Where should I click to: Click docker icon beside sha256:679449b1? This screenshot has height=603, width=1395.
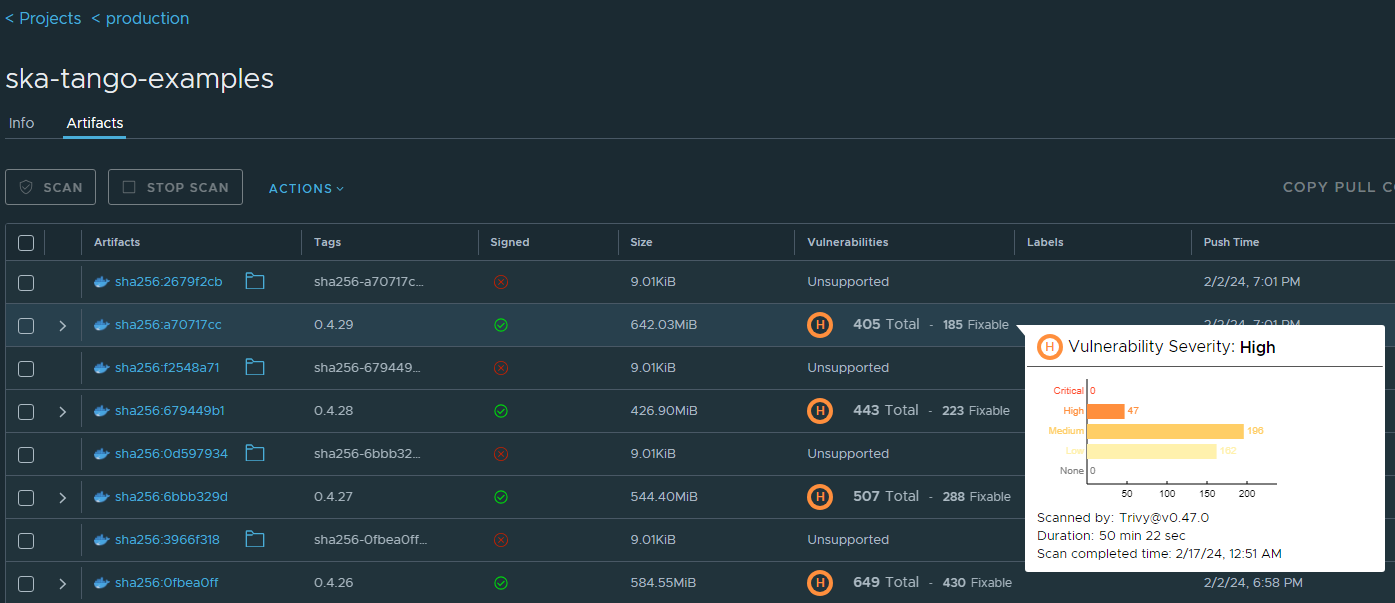pyautogui.click(x=101, y=411)
